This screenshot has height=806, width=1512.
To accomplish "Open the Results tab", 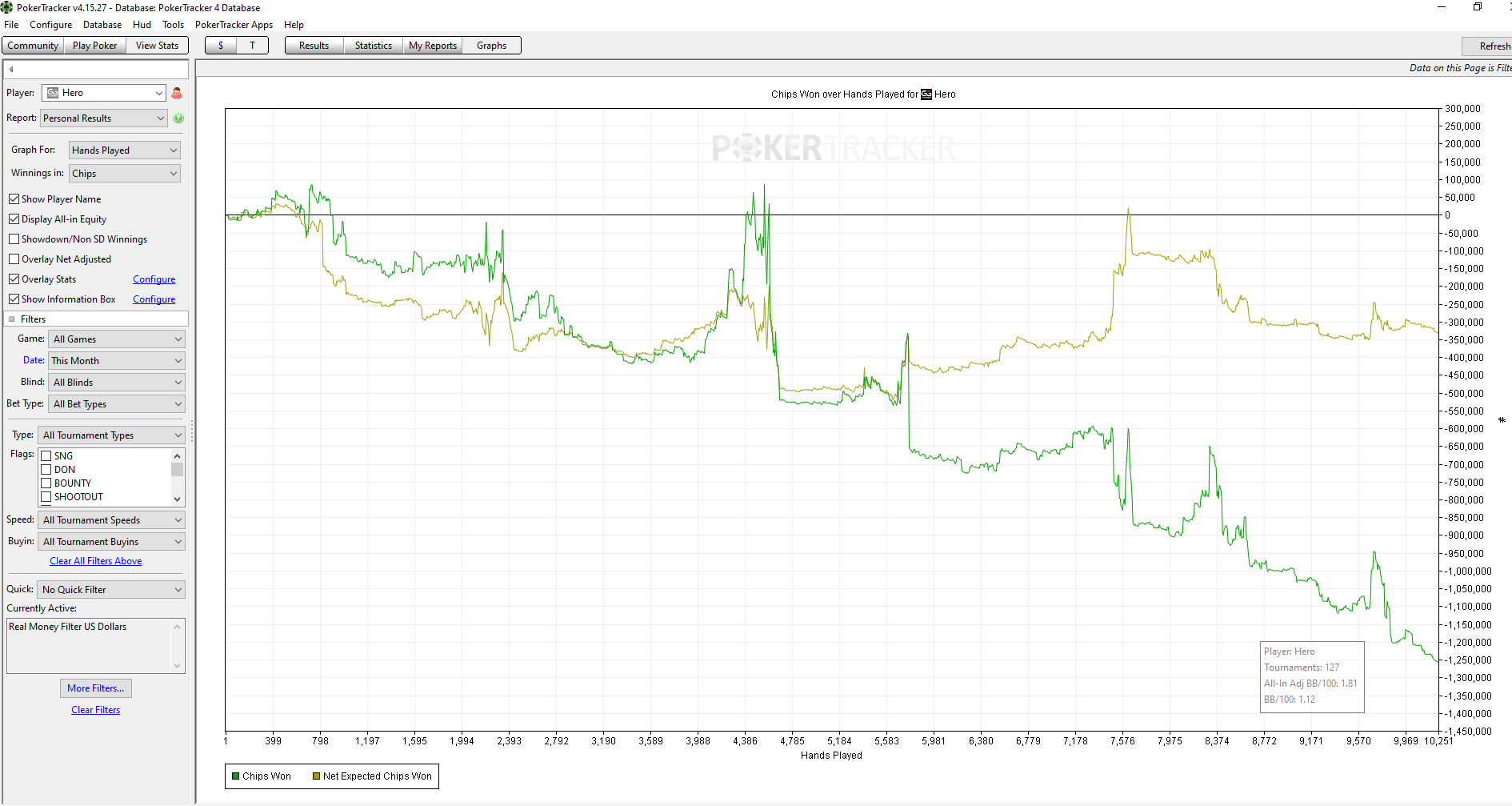I will (x=314, y=46).
